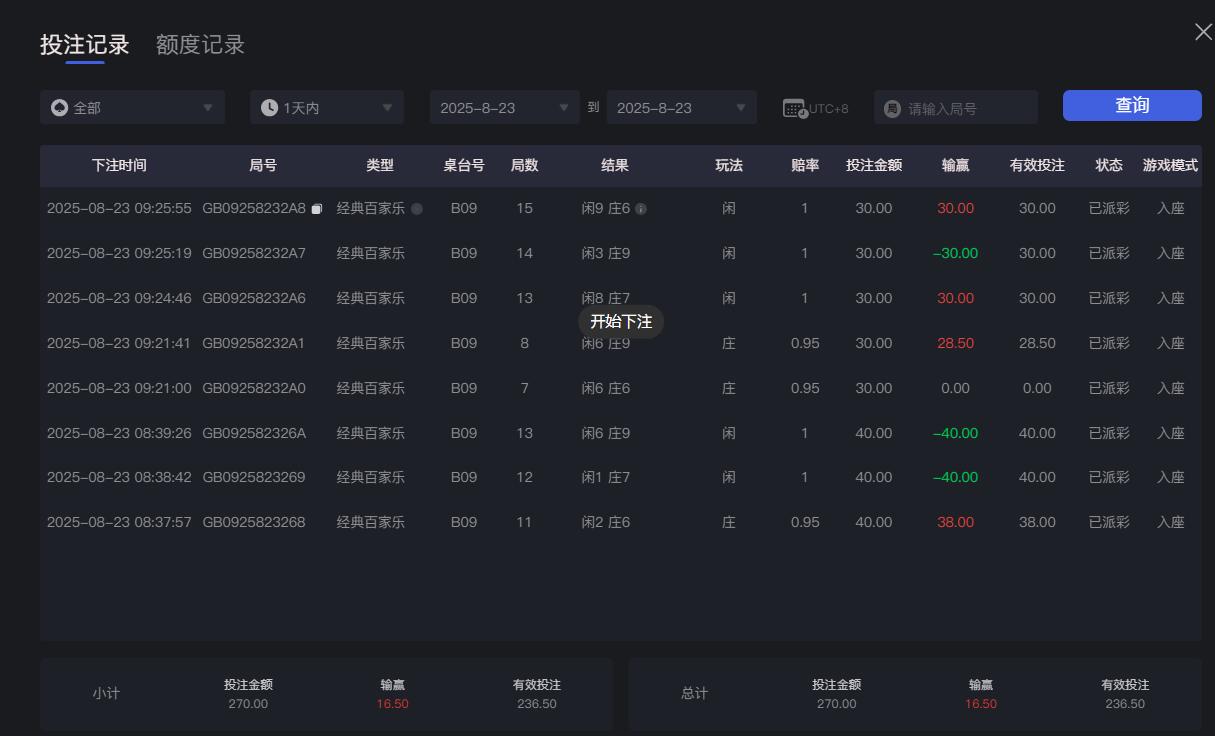Copy game number GB09258232A8 via copy icon
This screenshot has width=1215, height=736.
(x=318, y=206)
